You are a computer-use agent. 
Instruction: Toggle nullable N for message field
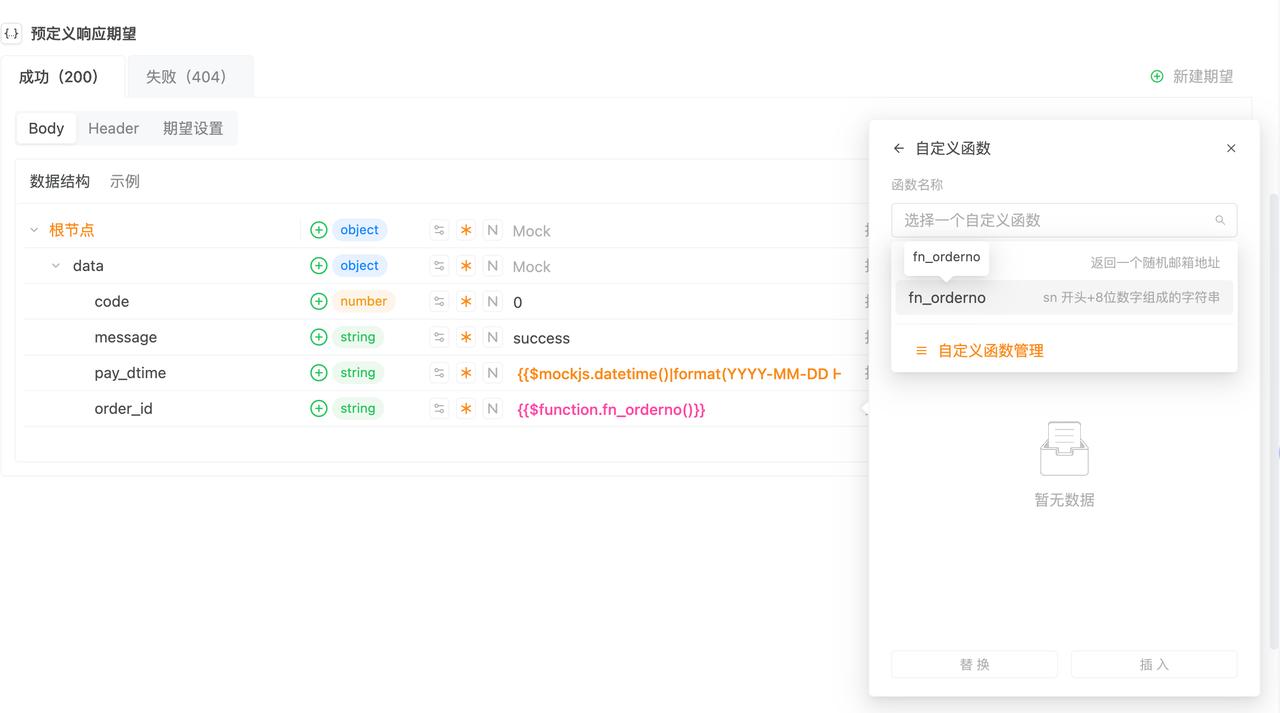tap(492, 338)
